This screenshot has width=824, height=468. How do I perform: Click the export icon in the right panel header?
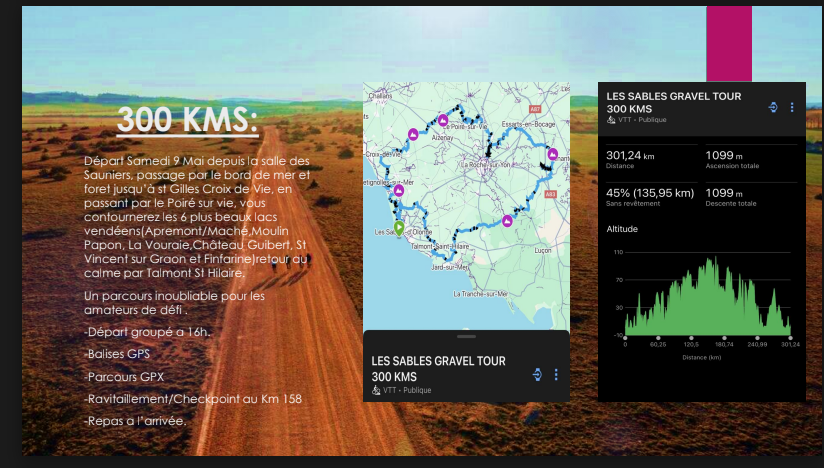773,107
